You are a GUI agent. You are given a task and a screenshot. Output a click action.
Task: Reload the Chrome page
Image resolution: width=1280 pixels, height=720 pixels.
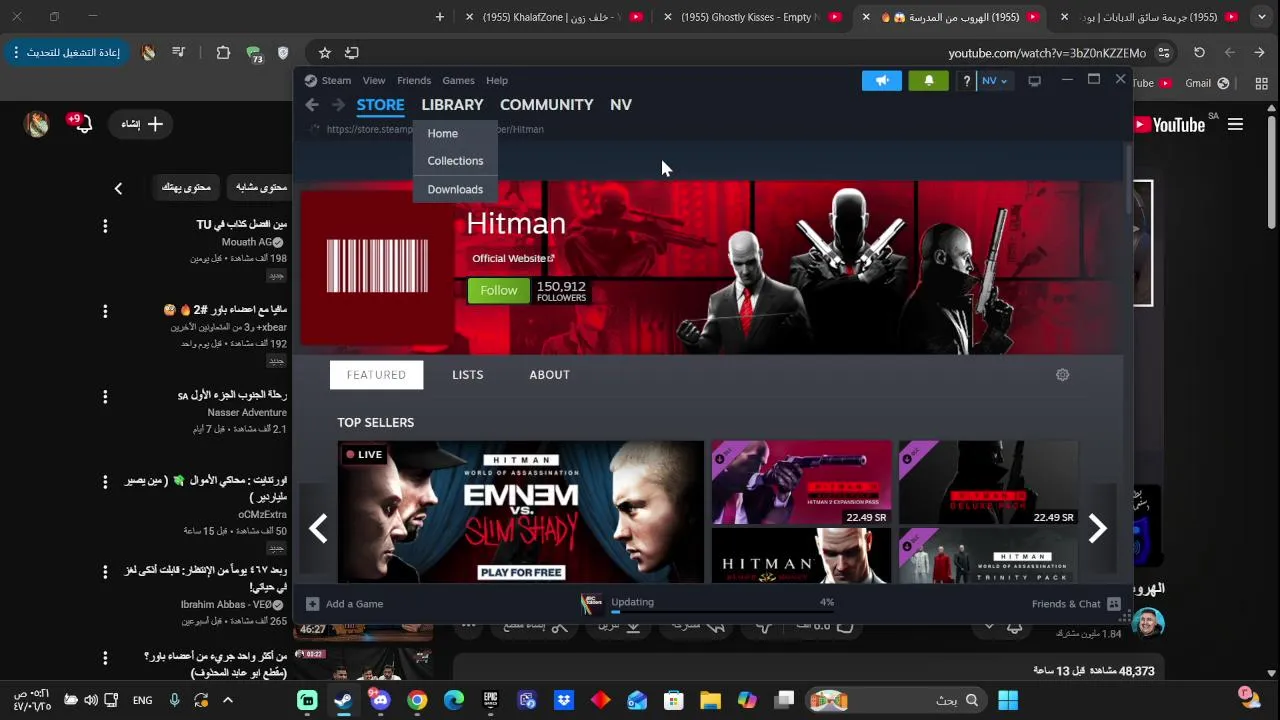[x=1199, y=53]
